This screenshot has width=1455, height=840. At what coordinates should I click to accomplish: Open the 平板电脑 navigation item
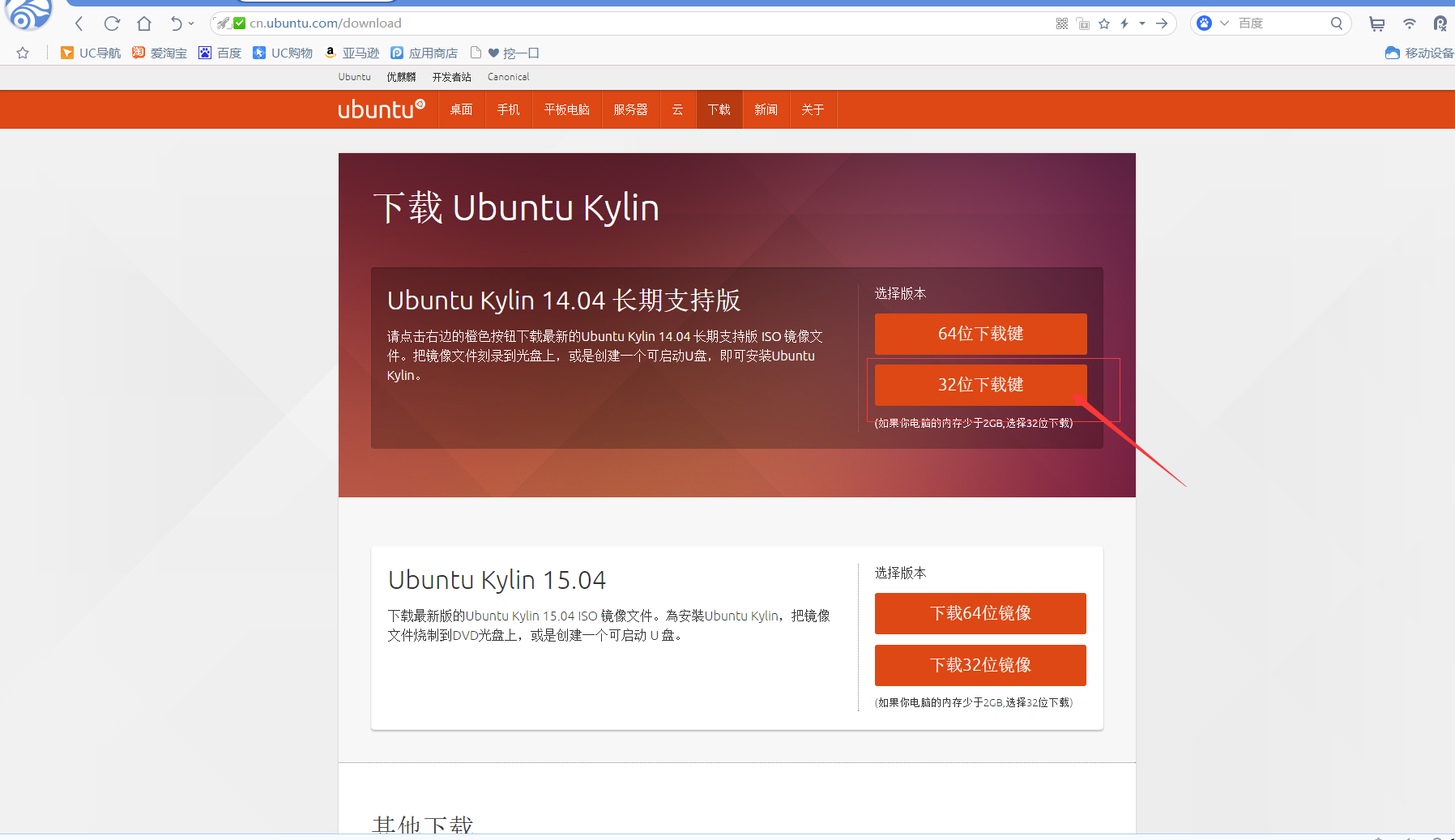pos(567,109)
